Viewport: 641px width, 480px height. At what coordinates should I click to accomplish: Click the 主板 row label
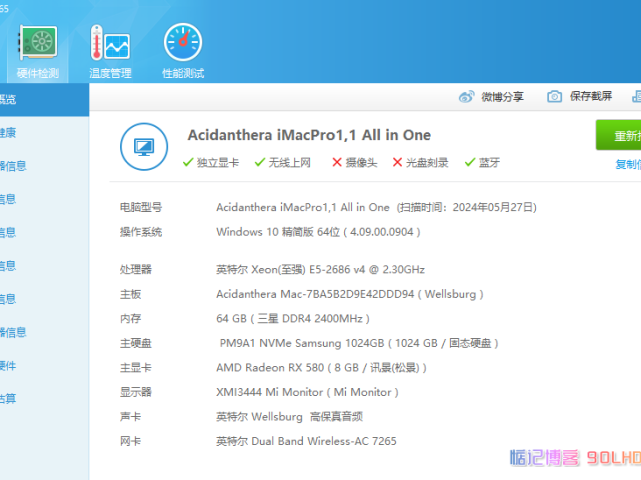click(x=130, y=294)
